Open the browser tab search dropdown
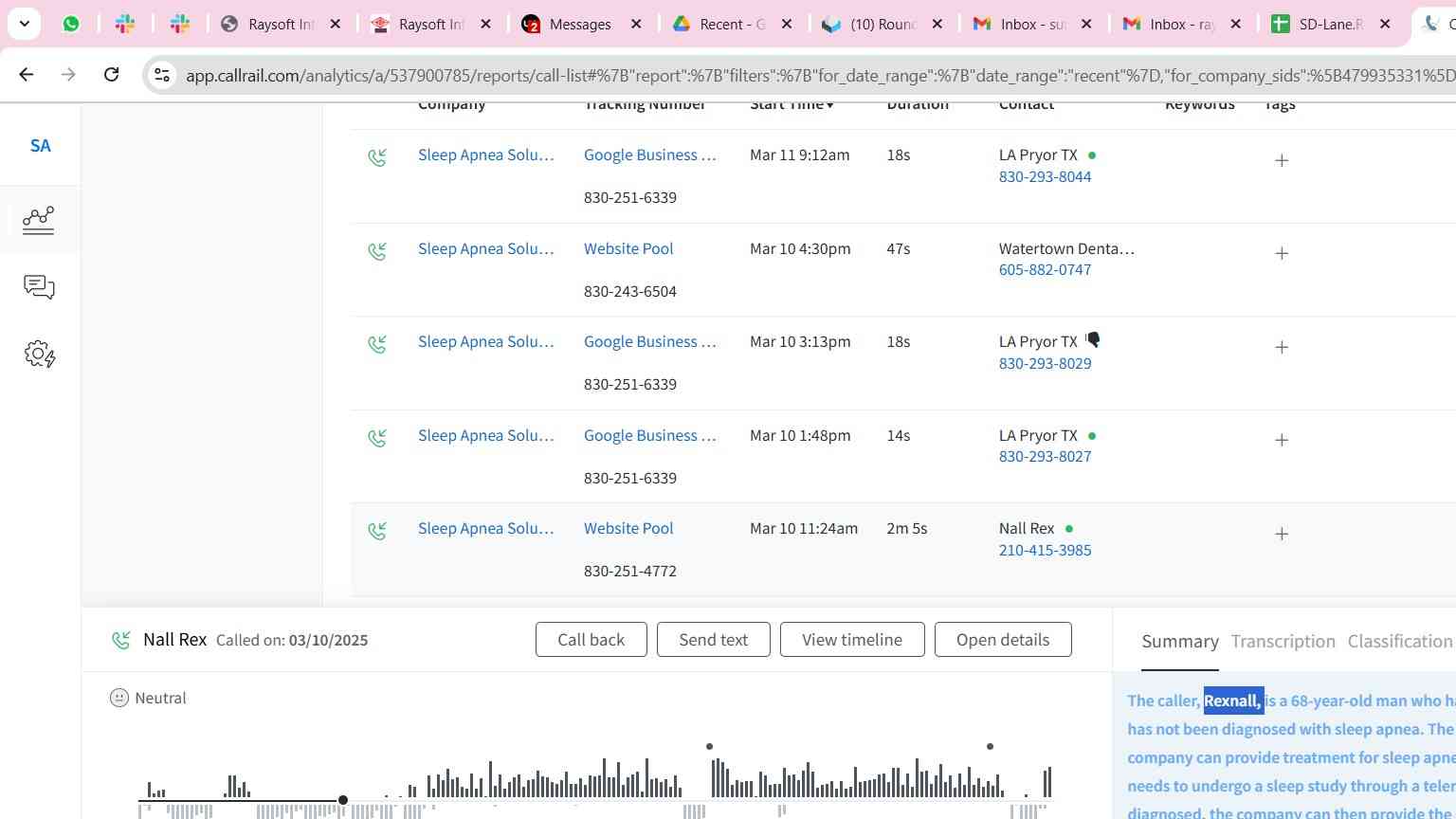The width and height of the screenshot is (1456, 819). (x=24, y=24)
